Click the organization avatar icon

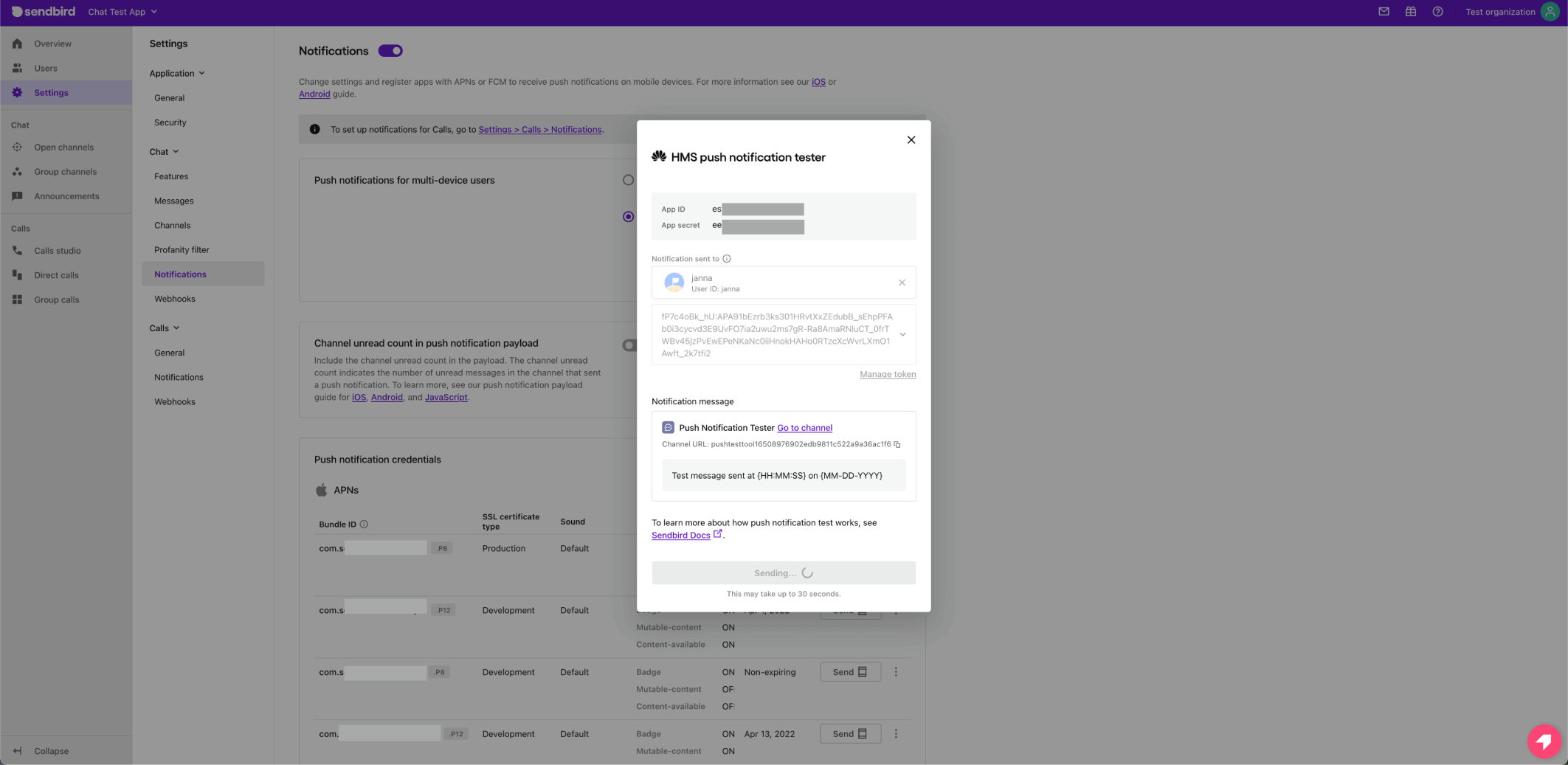pyautogui.click(x=1550, y=12)
